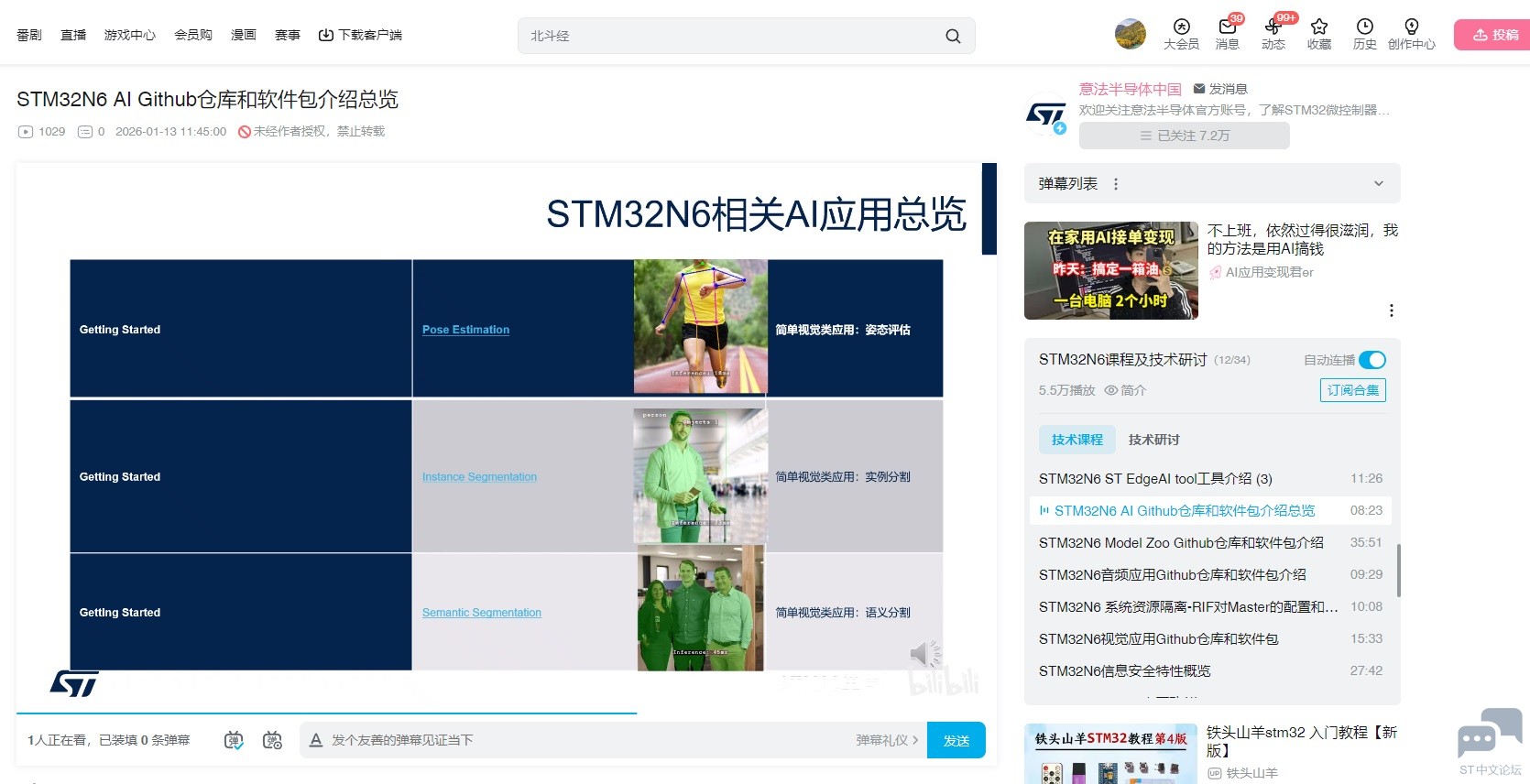Toggle danmaku display on or off
This screenshot has width=1530, height=784.
[x=234, y=740]
